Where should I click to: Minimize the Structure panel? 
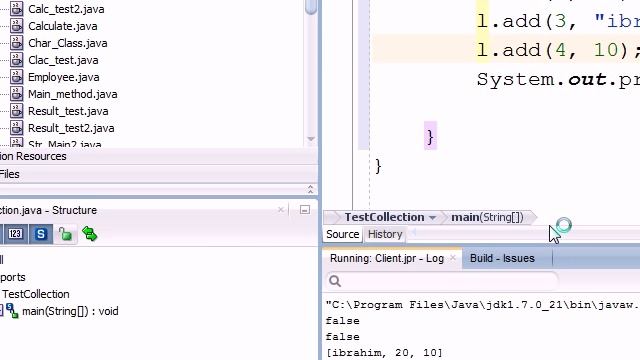pos(305,210)
